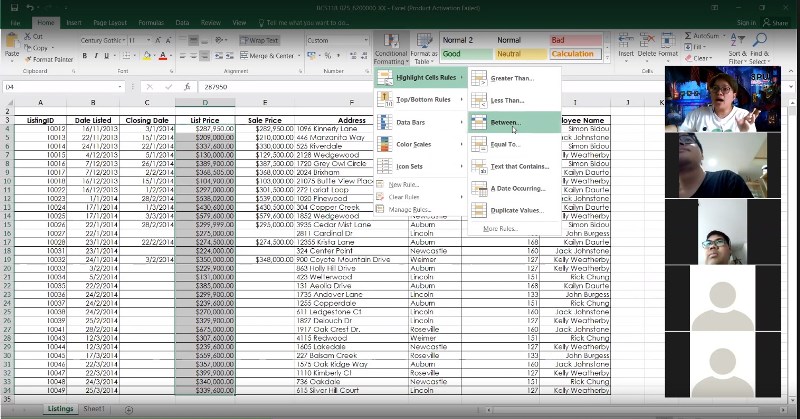Click the Share button
The image size is (800, 419).
tap(774, 22)
